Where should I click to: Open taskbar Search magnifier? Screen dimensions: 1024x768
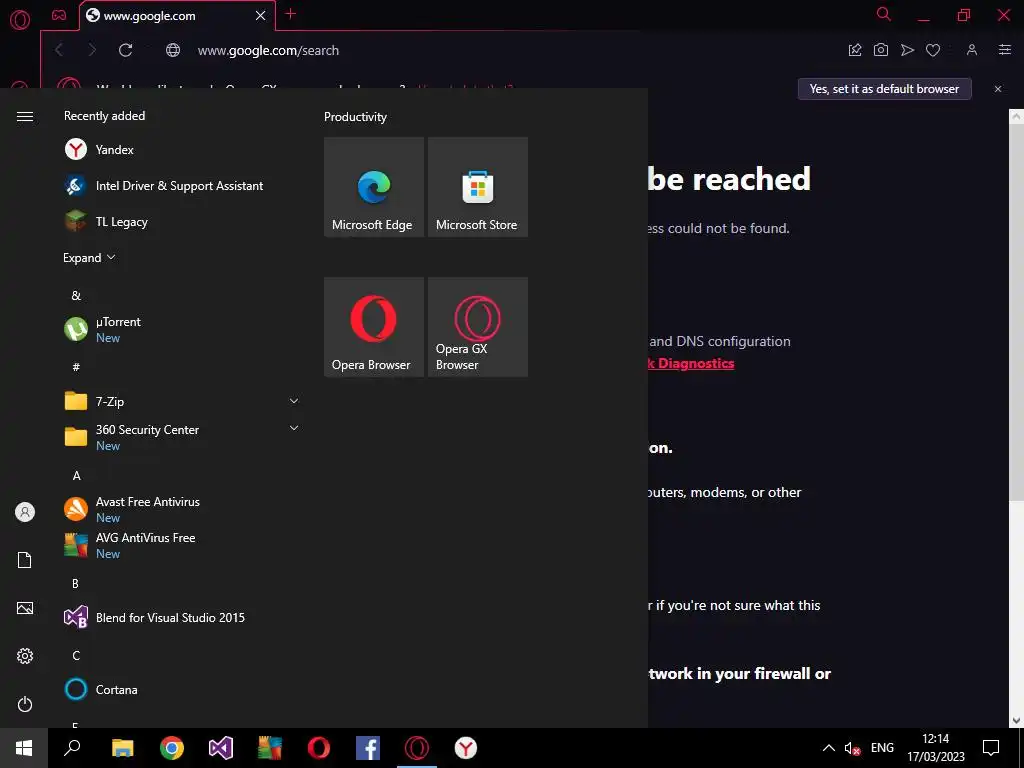[x=72, y=748]
